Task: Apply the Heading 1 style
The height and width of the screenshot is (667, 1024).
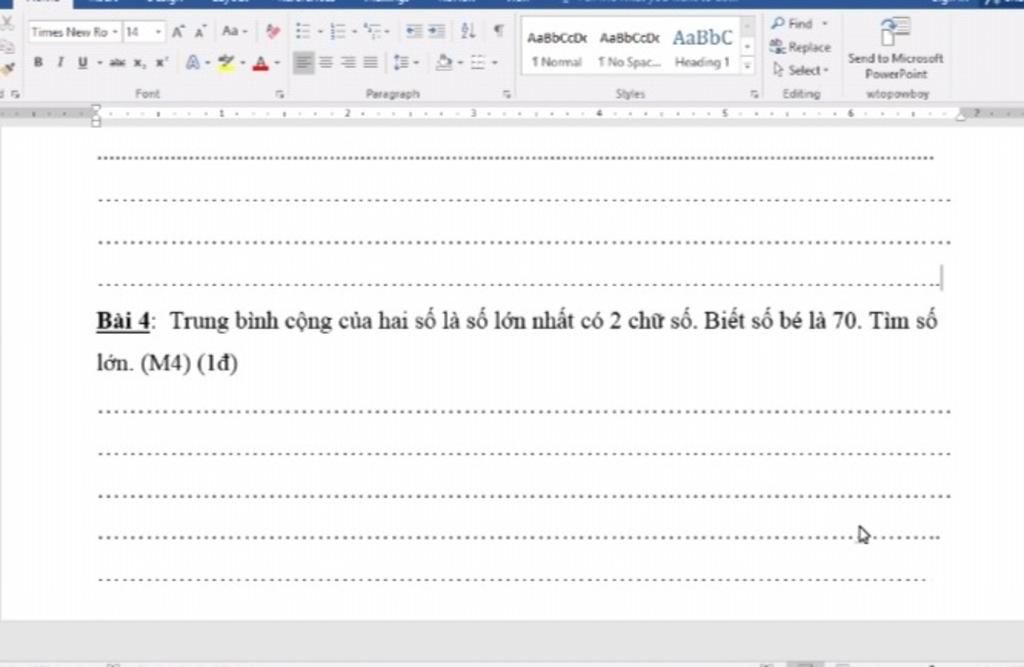Action: (x=703, y=48)
